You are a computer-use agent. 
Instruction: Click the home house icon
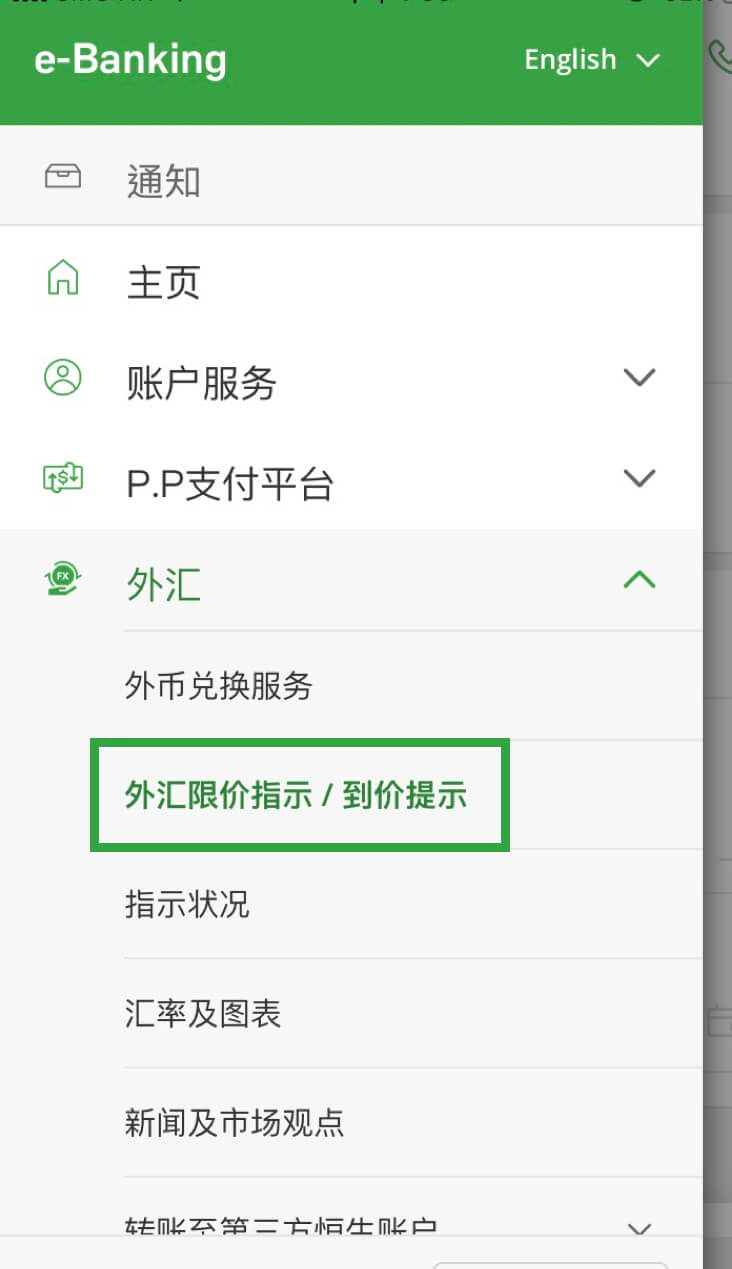point(63,277)
